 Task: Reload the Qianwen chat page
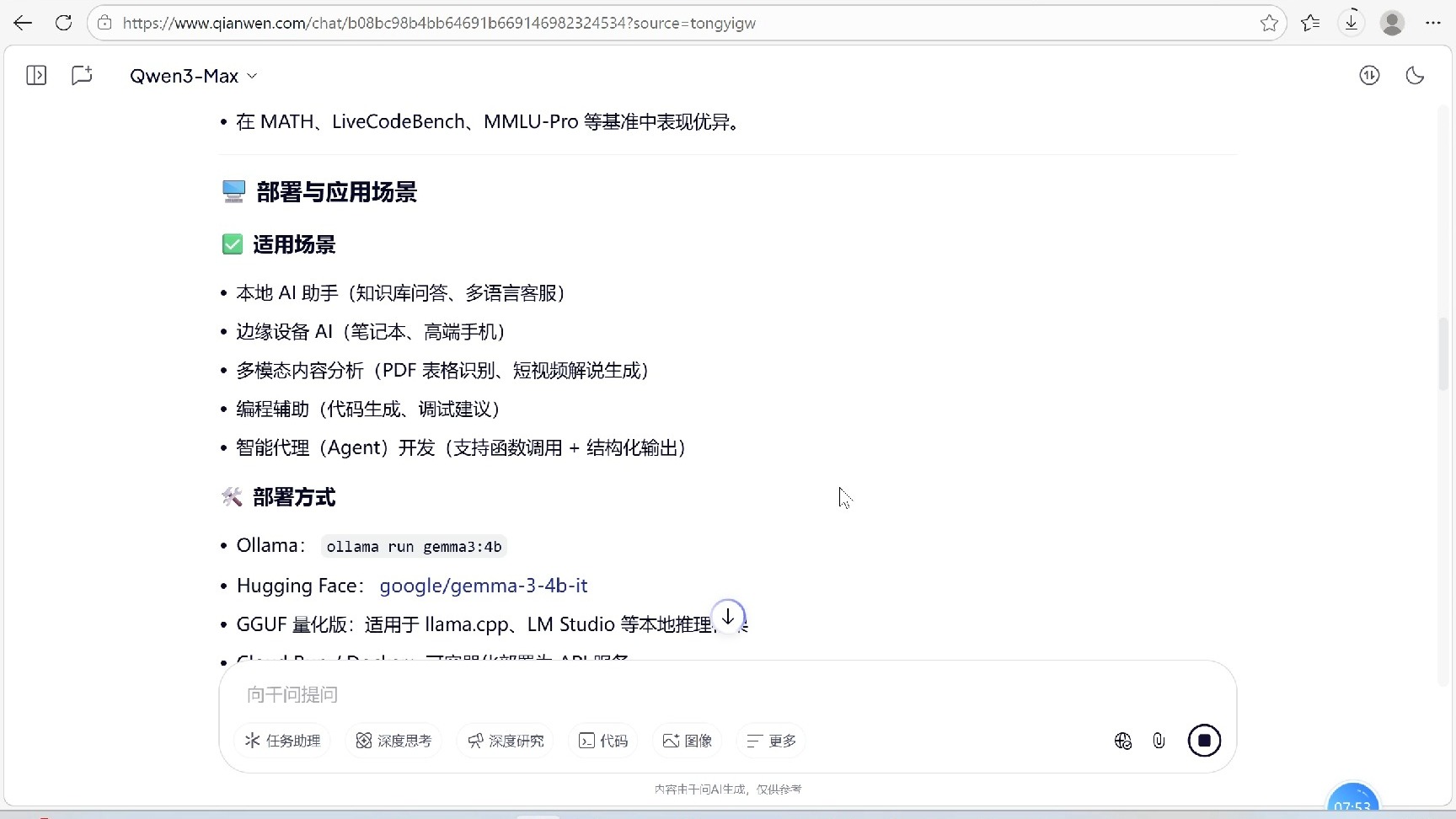click(63, 23)
